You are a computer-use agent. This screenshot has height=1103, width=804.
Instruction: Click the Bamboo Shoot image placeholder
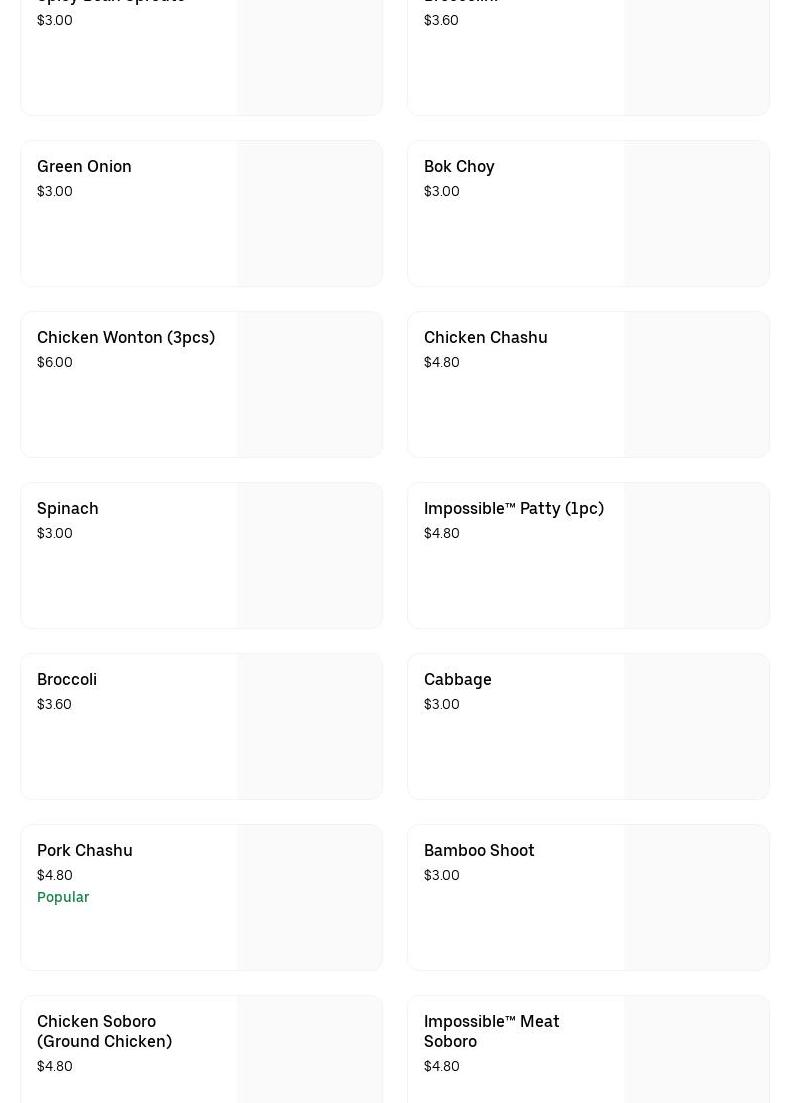(x=696, y=897)
